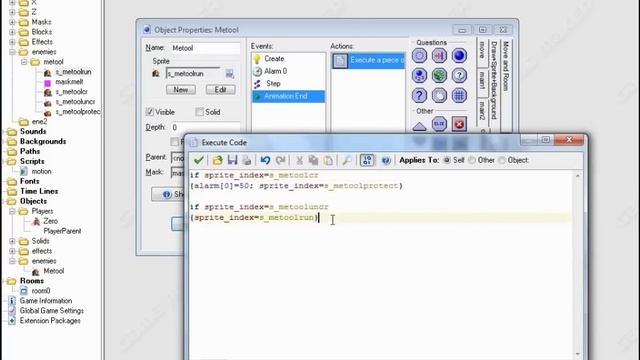Expand the Blocks folder
The image size is (640, 360).
pyautogui.click(x=12, y=32)
